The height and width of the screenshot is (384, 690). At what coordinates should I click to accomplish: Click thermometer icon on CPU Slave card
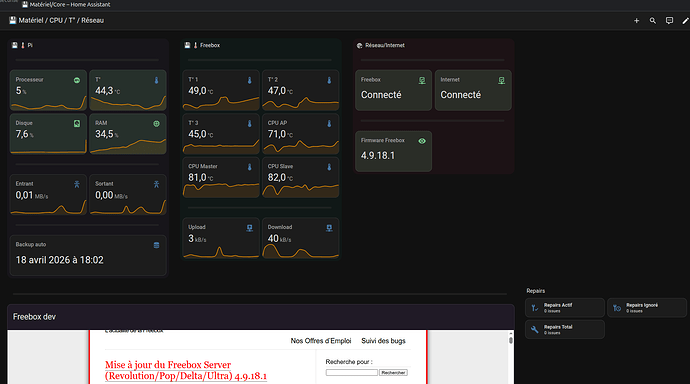(x=329, y=167)
